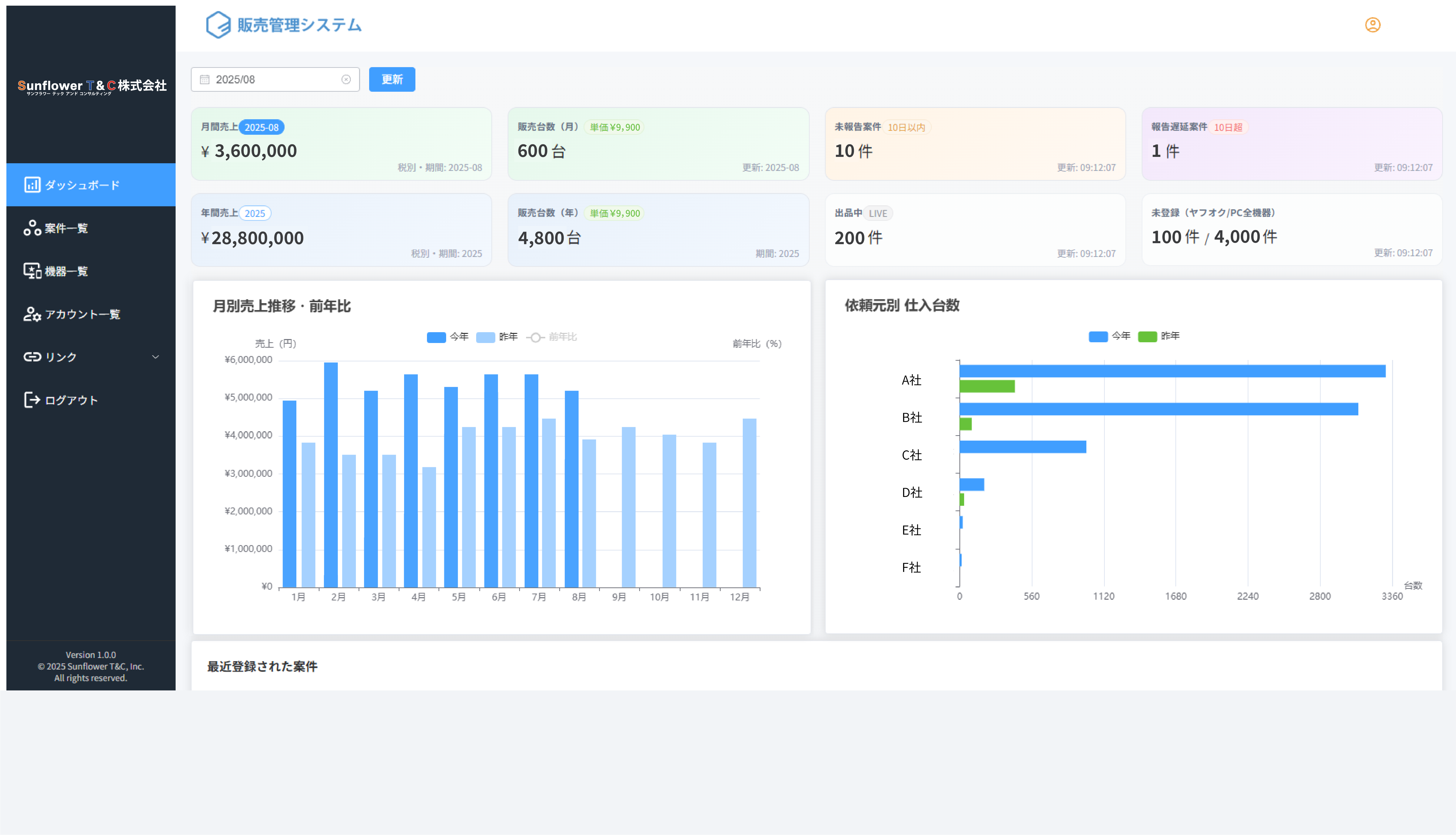Click the 100 件 / 4,000 件 unregistered value
This screenshot has height=835, width=1456.
[1214, 237]
